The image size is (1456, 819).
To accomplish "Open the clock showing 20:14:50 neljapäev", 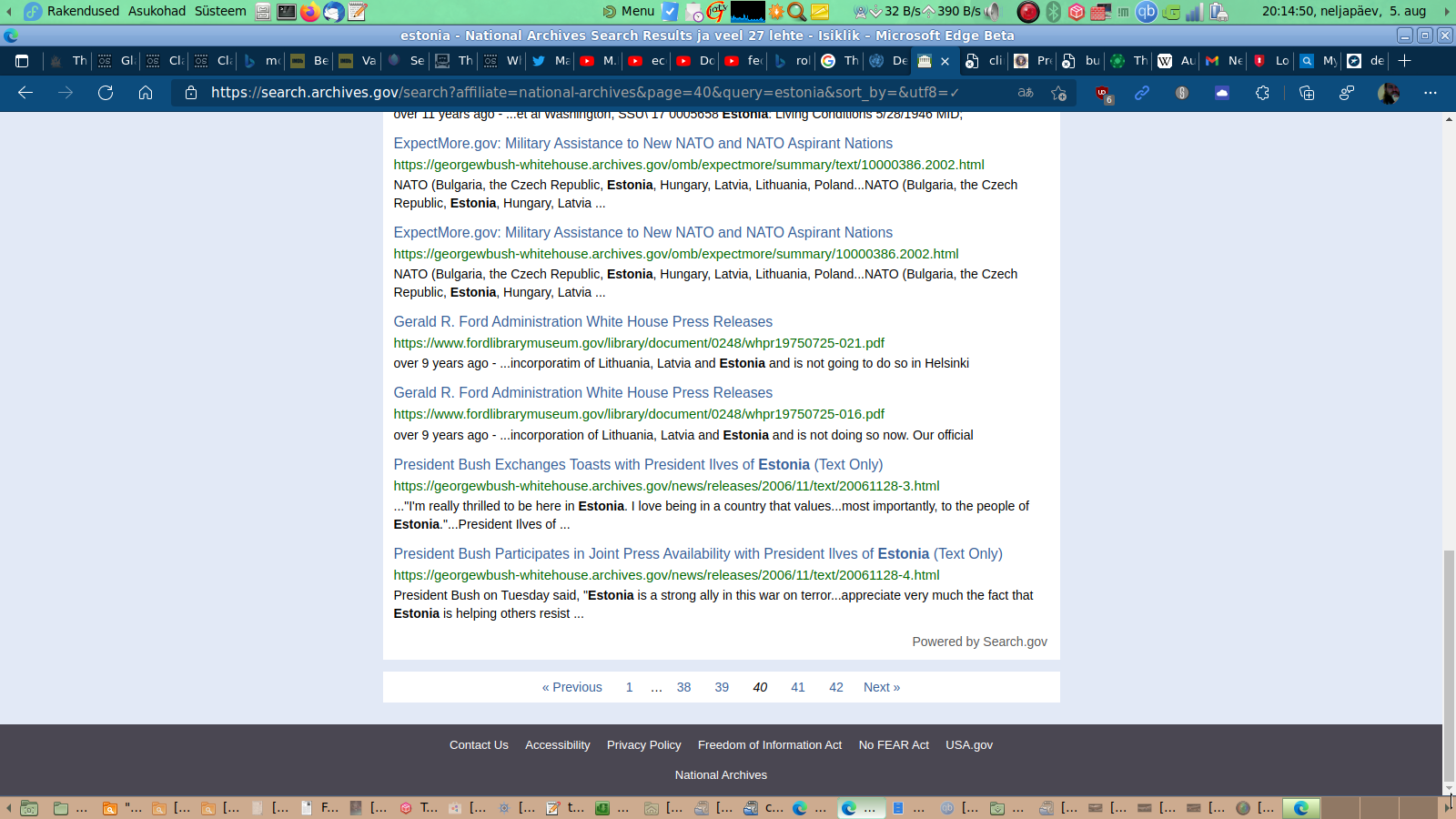I will [1344, 11].
